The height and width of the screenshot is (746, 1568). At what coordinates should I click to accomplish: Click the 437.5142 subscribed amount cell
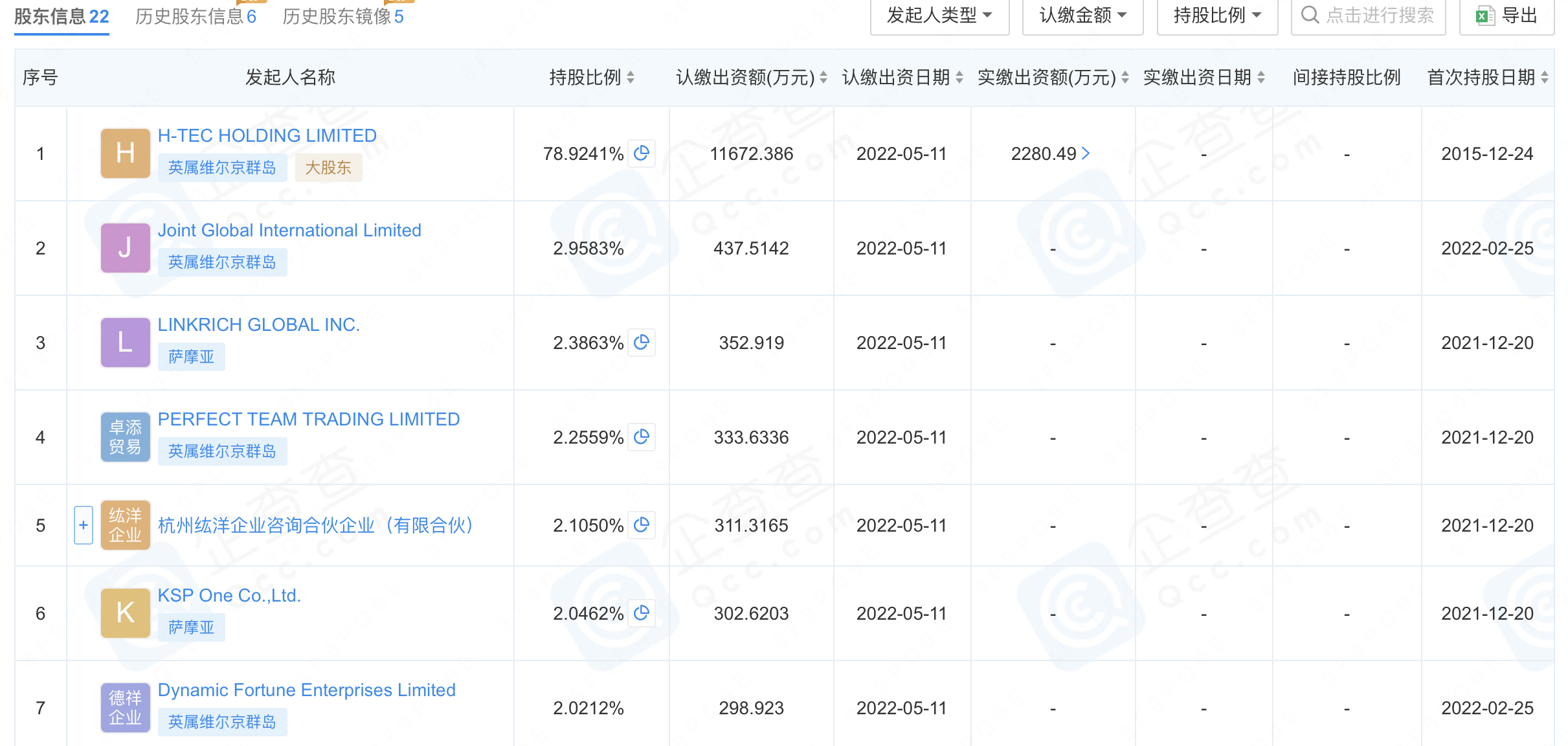point(752,248)
